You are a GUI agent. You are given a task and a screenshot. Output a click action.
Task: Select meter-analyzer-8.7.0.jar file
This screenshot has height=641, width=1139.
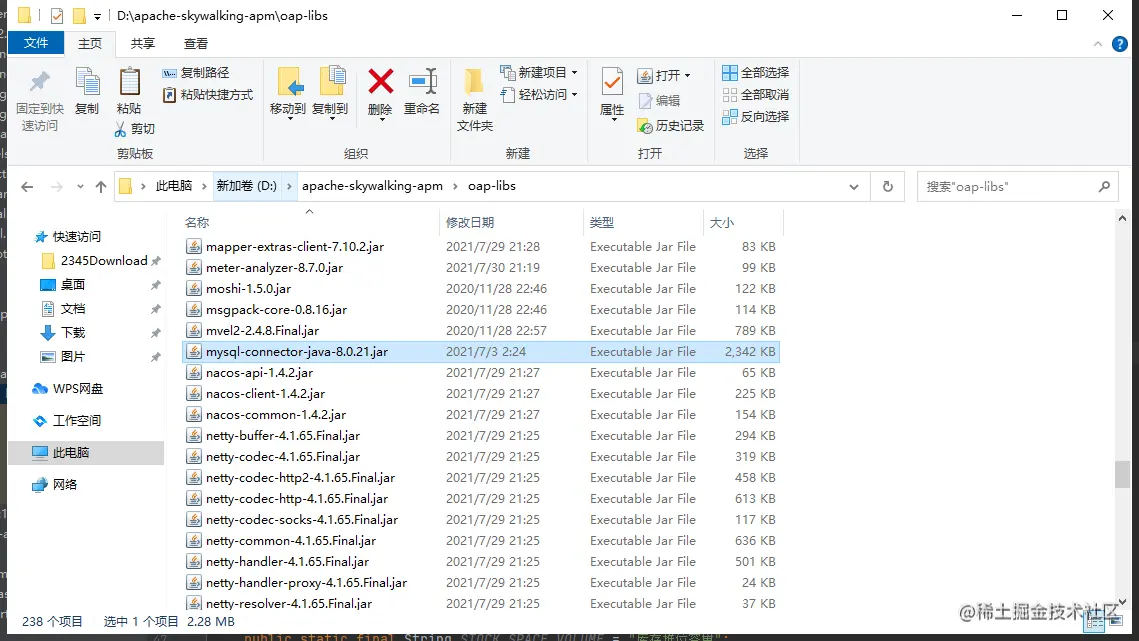pyautogui.click(x=481, y=267)
